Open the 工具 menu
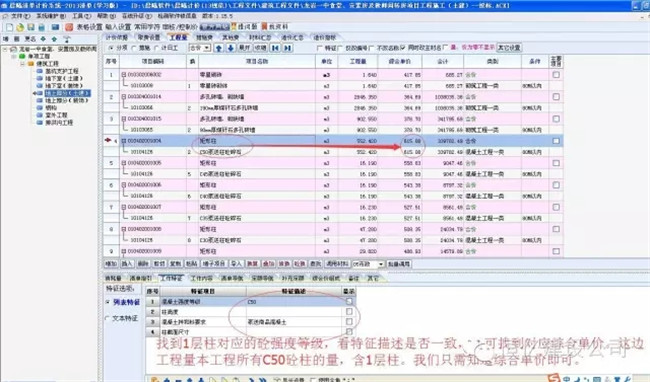Image resolution: width=650 pixels, height=382 pixels. pyautogui.click(x=81, y=16)
